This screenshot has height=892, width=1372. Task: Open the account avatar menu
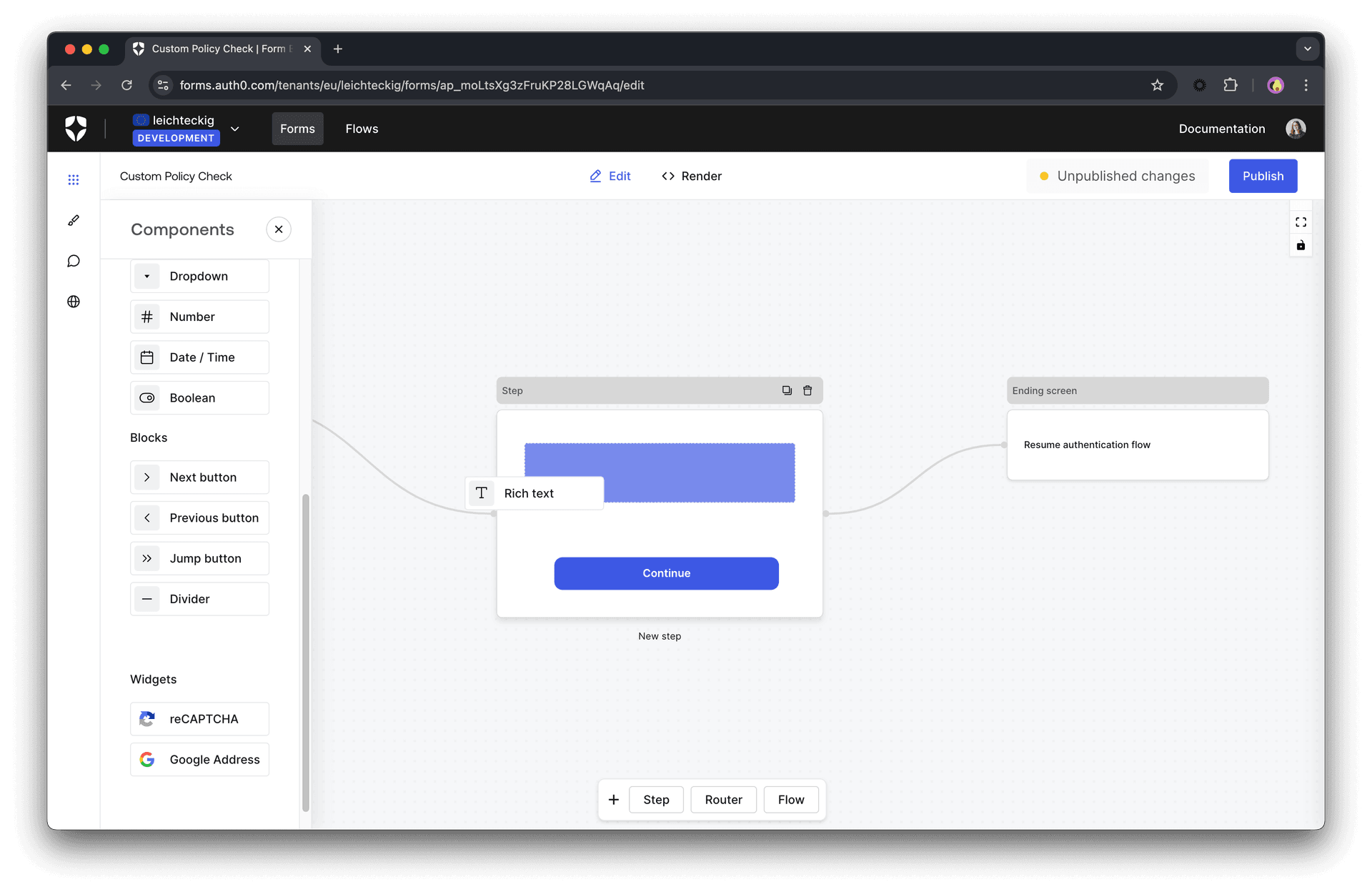[1296, 129]
